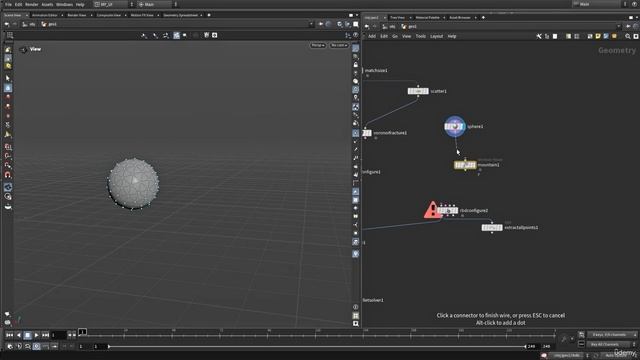This screenshot has height=360, width=640.
Task: Open the Tree View tab
Action: pyautogui.click(x=397, y=18)
